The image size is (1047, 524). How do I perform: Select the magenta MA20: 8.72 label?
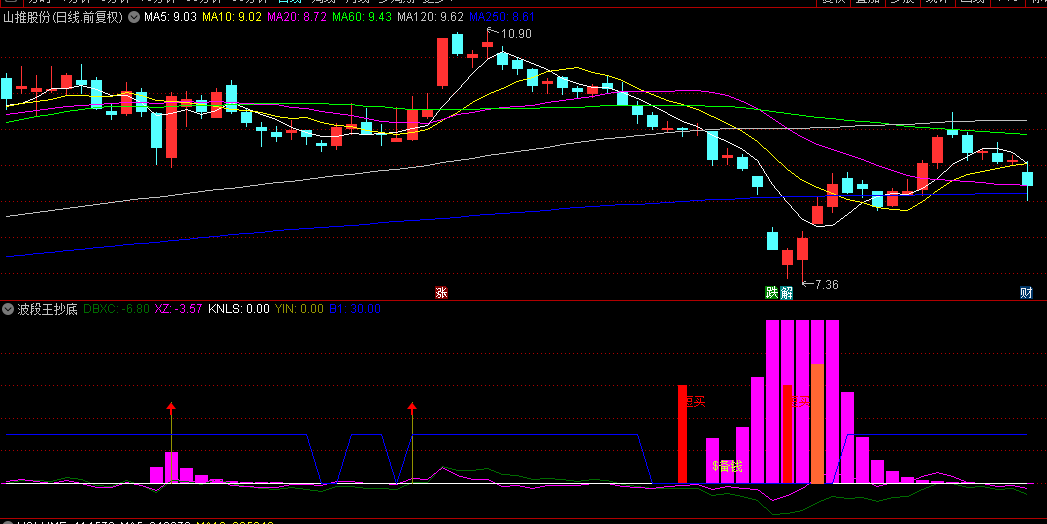click(x=296, y=17)
